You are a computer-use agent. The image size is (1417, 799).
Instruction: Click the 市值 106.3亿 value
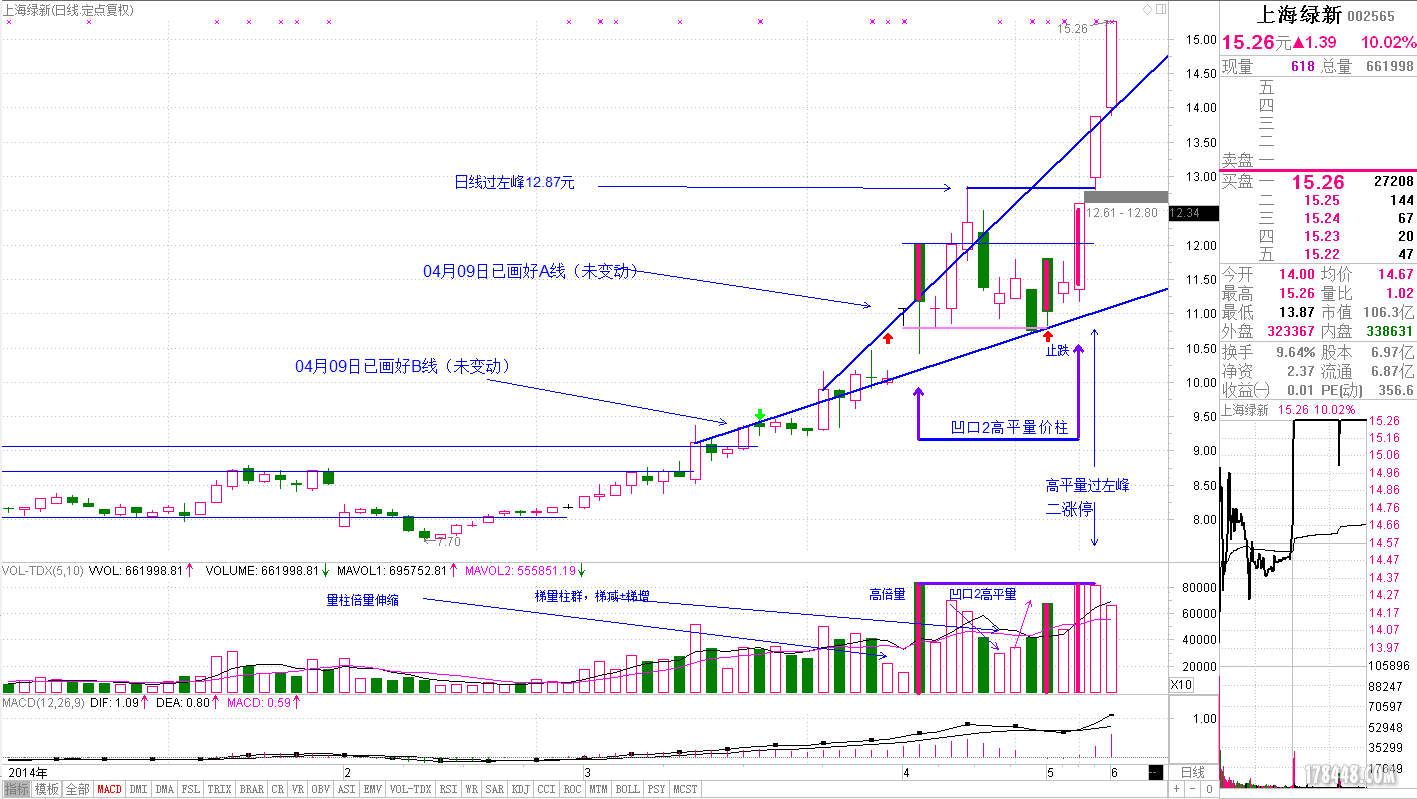point(1388,313)
